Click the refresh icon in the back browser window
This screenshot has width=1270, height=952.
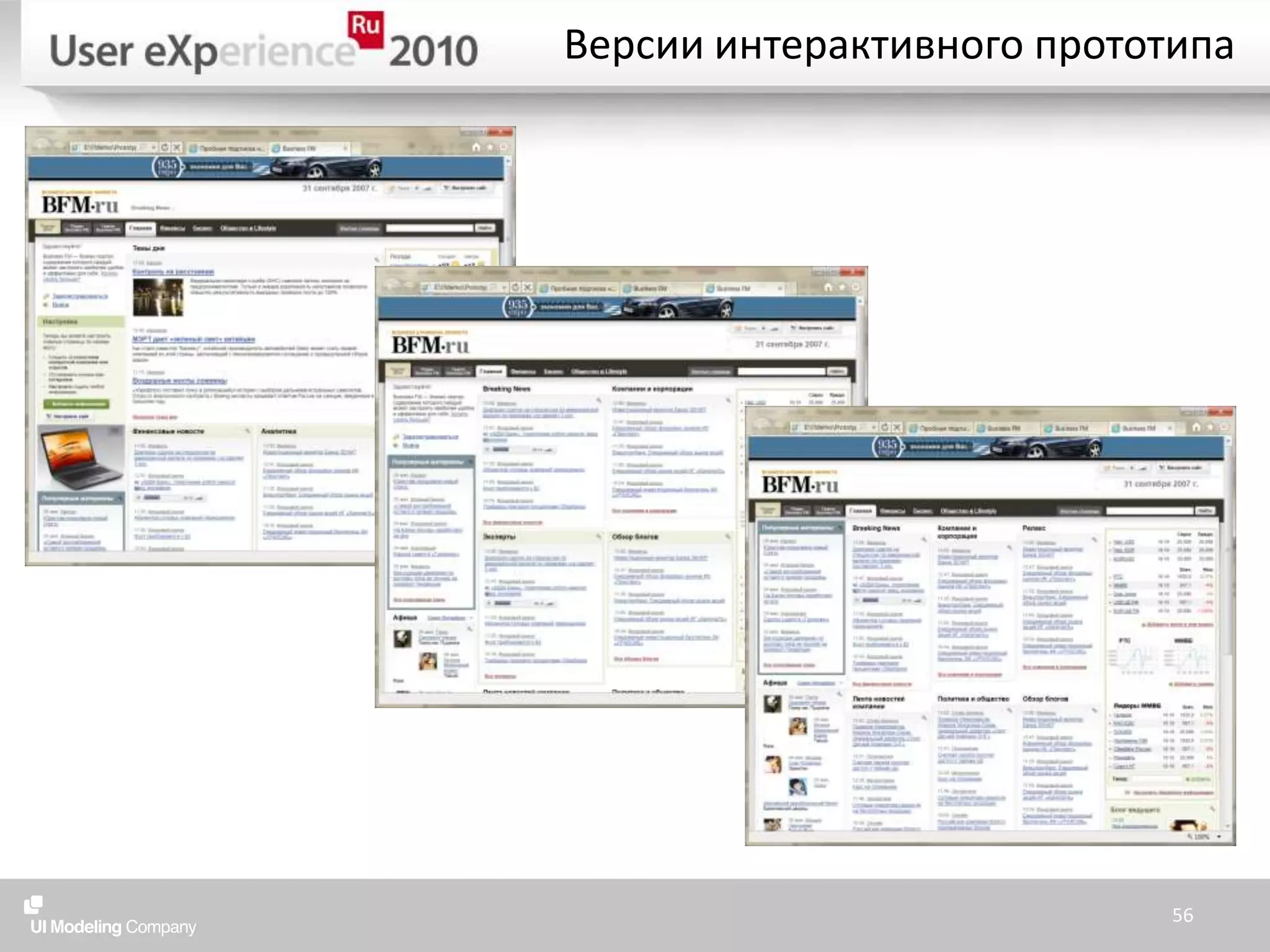pyautogui.click(x=164, y=148)
